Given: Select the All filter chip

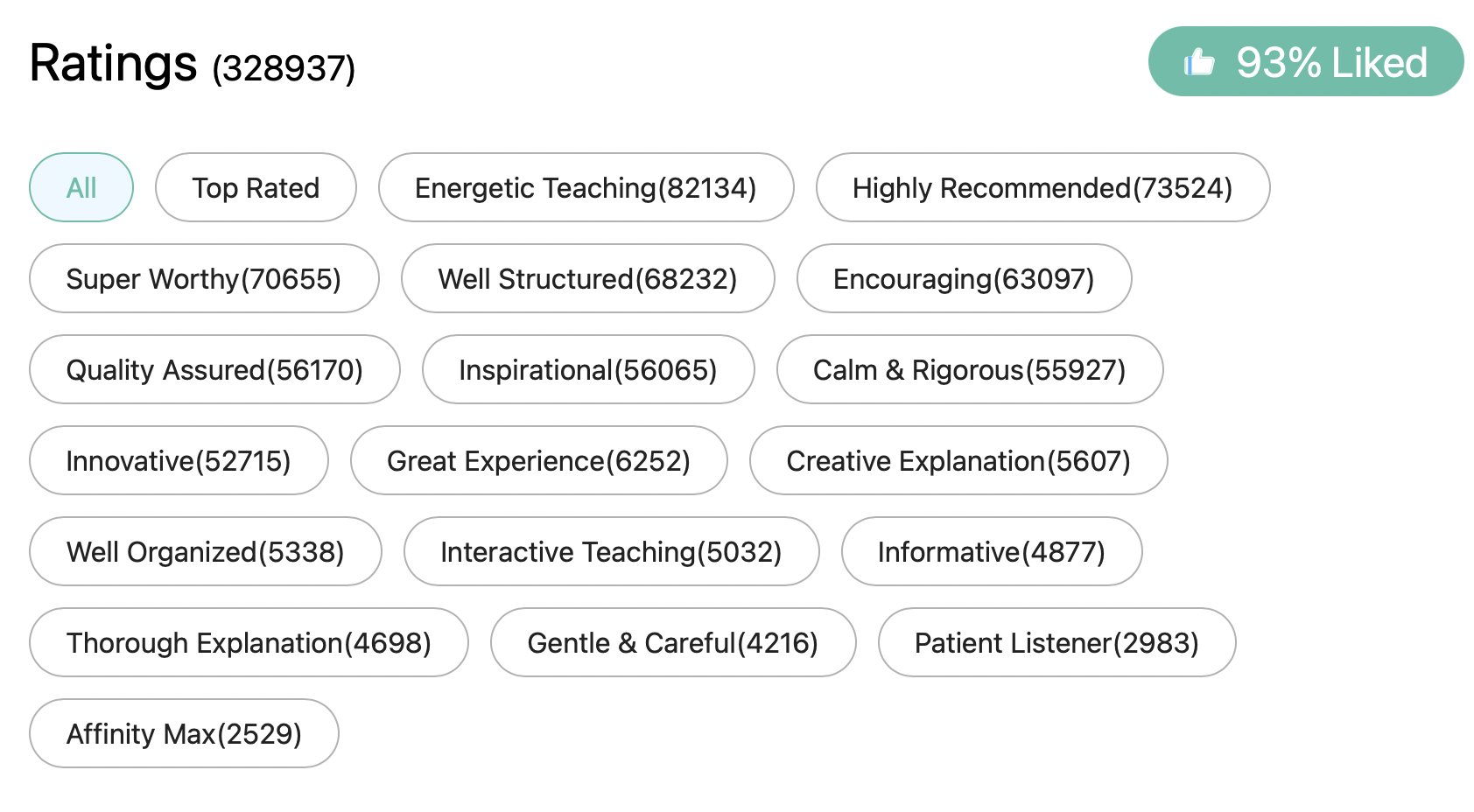Looking at the screenshot, I should point(81,187).
